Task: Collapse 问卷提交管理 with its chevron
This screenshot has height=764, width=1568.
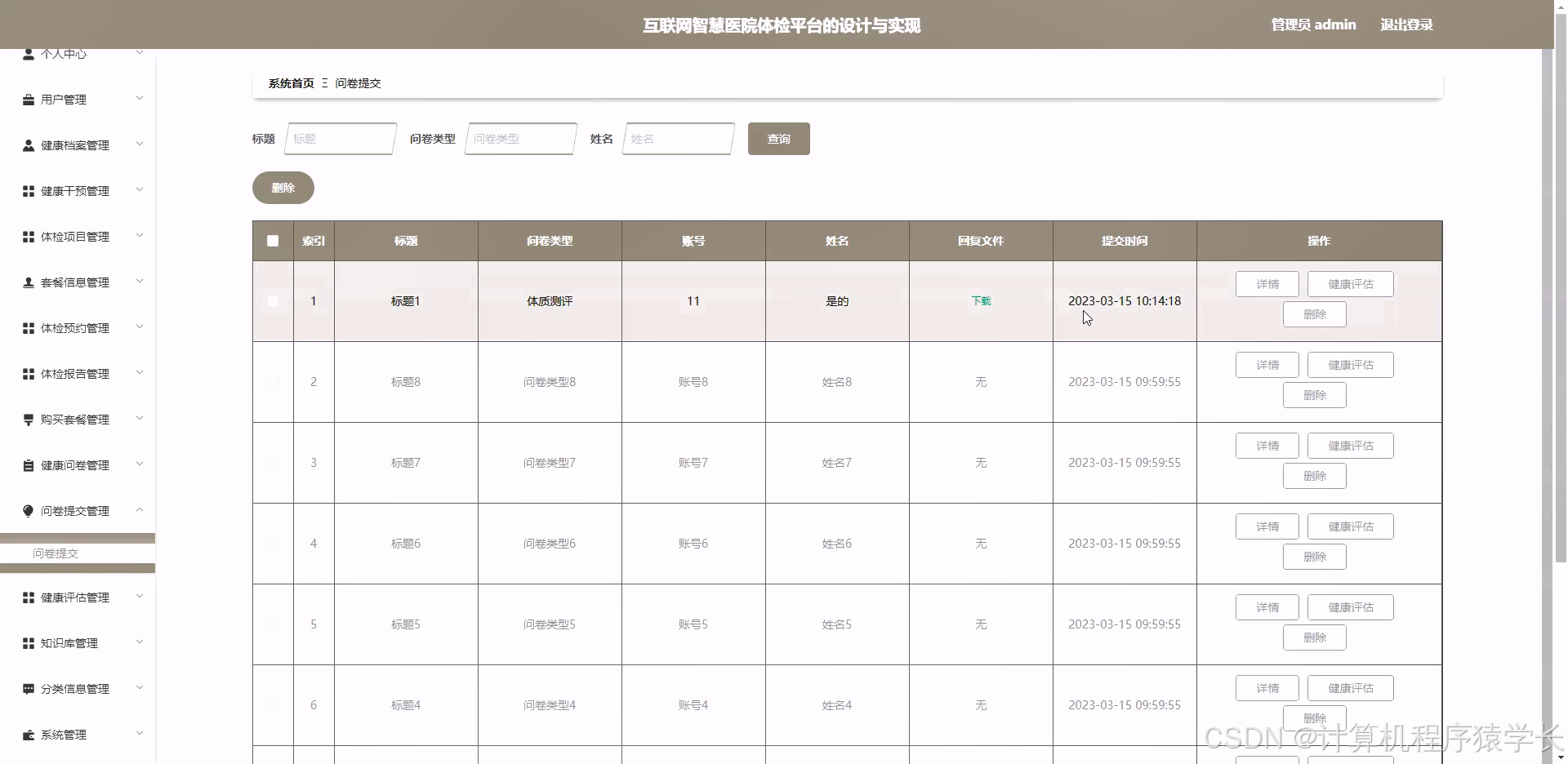Action: pos(140,510)
